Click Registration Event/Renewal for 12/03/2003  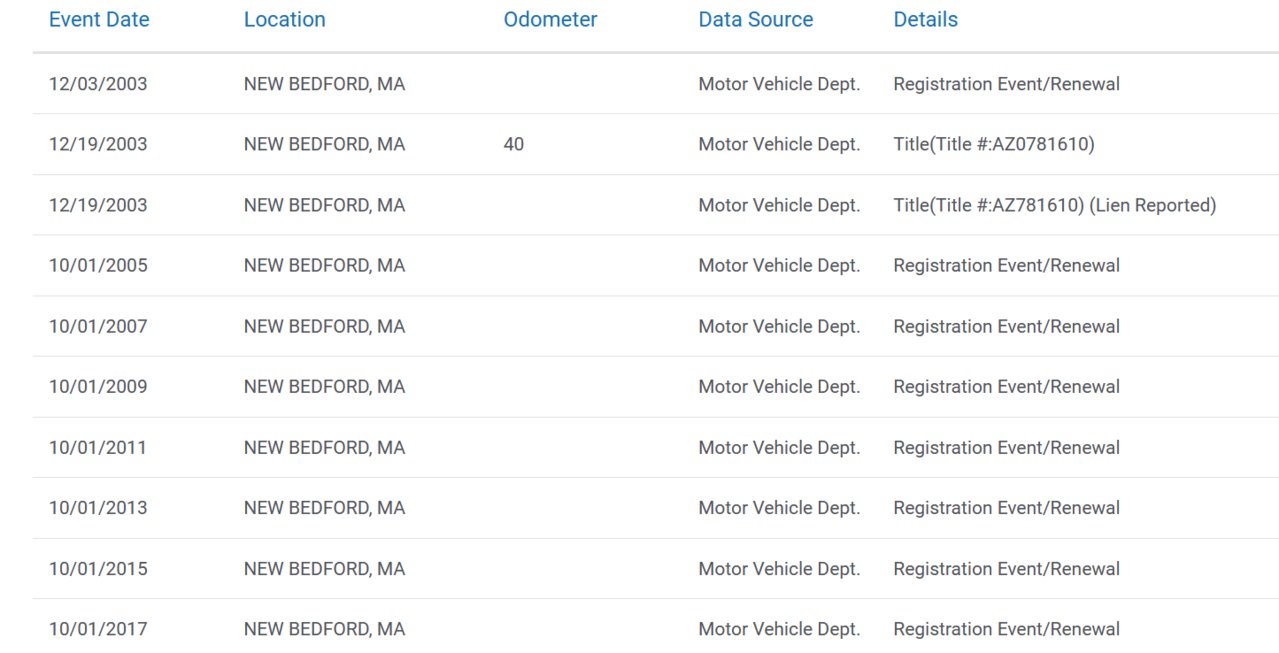click(x=1007, y=84)
